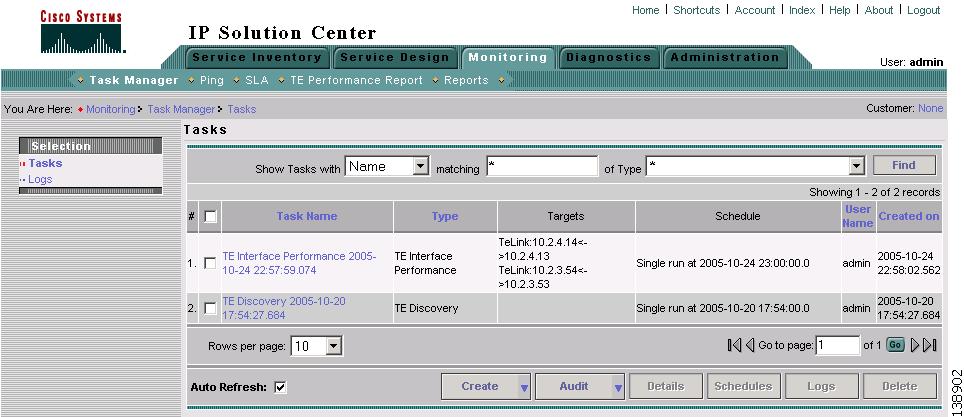Expand the Create button menu

524,387
